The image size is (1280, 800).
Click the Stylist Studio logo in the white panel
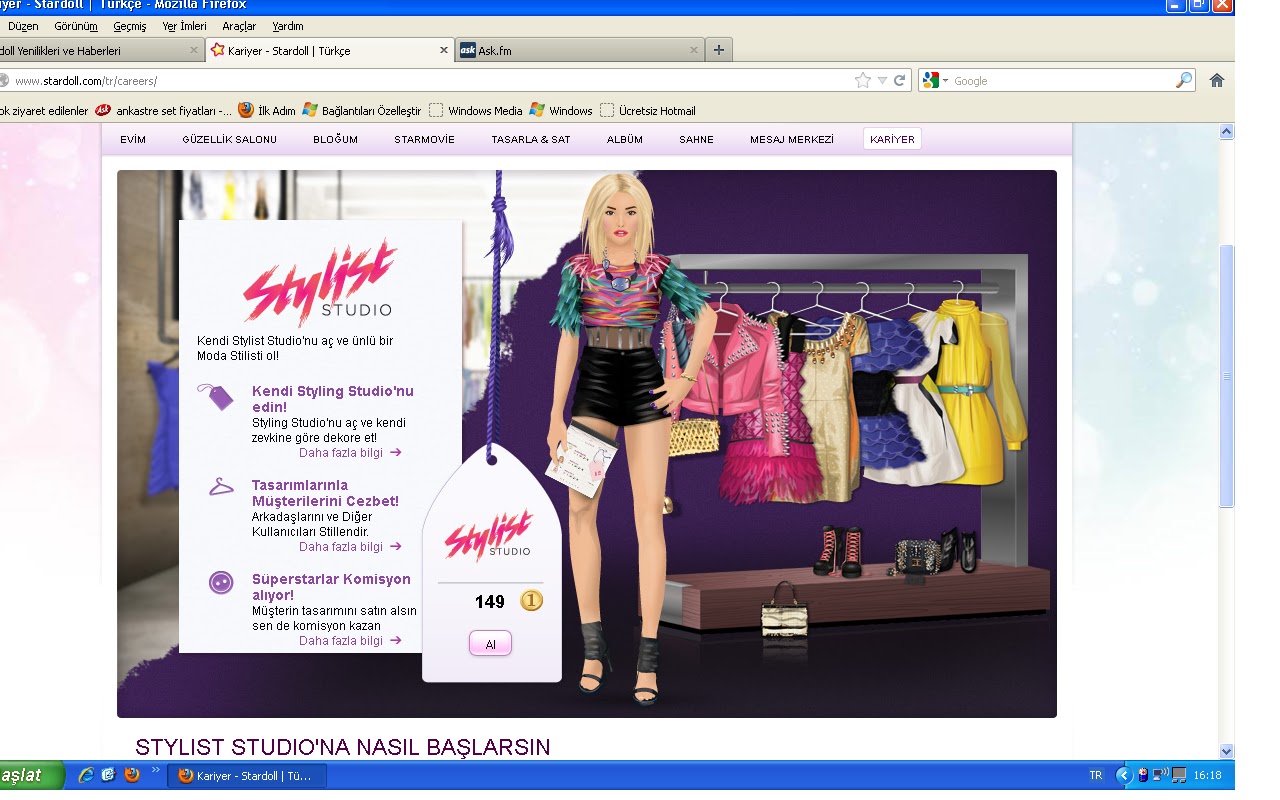point(319,282)
